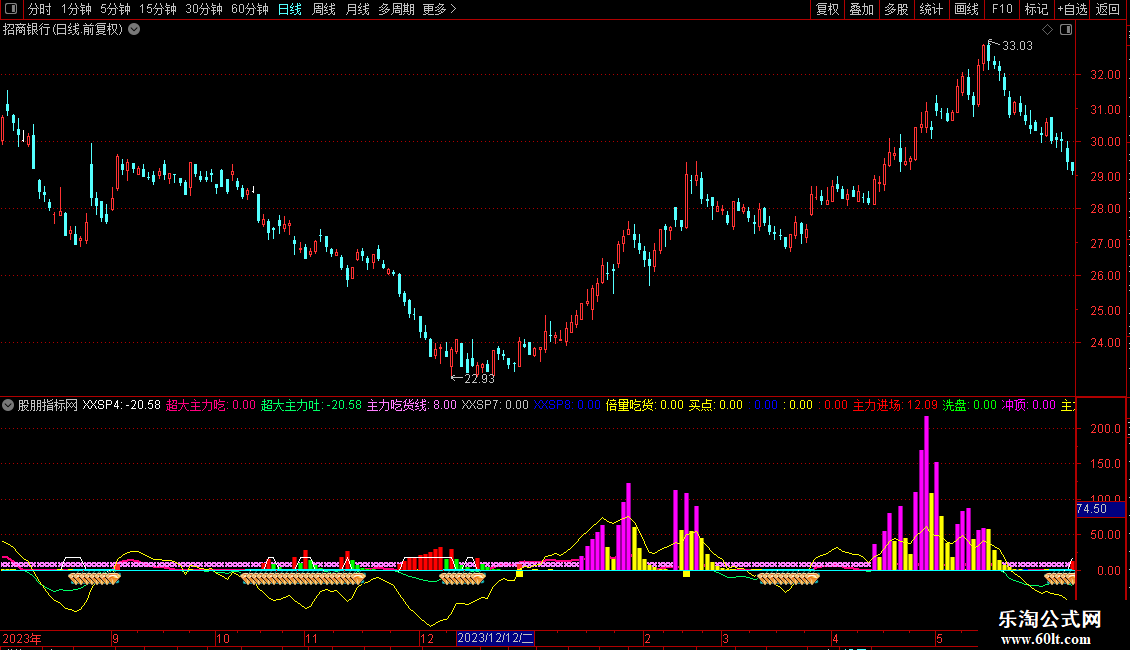The width and height of the screenshot is (1130, 650).
Task: Open the 叠加 overlay tool
Action: coord(861,10)
